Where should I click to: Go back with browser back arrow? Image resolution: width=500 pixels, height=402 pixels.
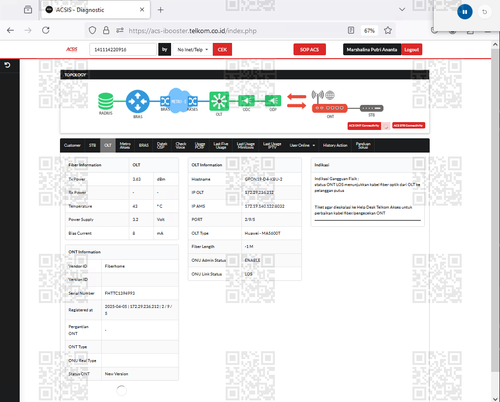click(10, 30)
